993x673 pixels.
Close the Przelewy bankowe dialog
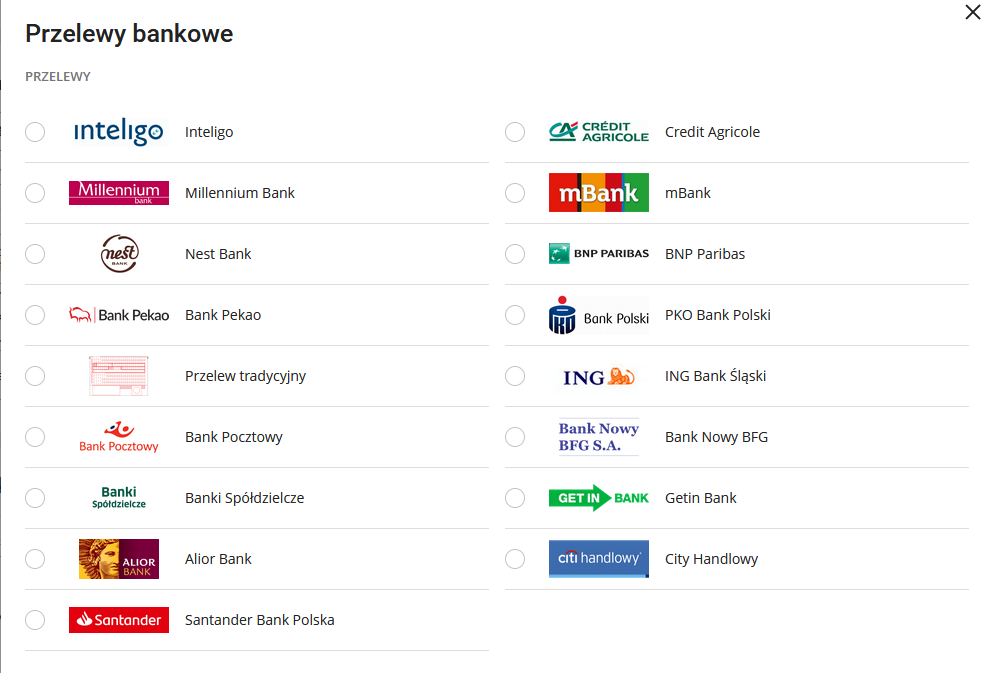[971, 12]
